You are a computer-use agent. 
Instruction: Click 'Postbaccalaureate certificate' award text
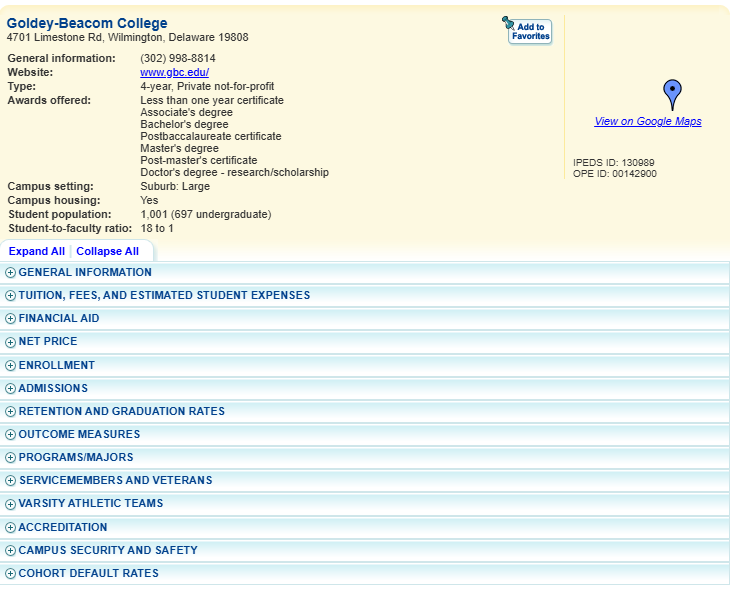tap(210, 136)
